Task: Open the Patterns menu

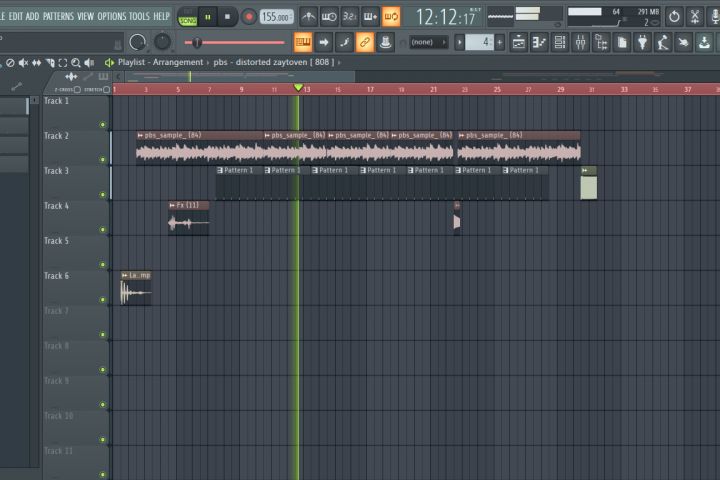Action: (58, 17)
